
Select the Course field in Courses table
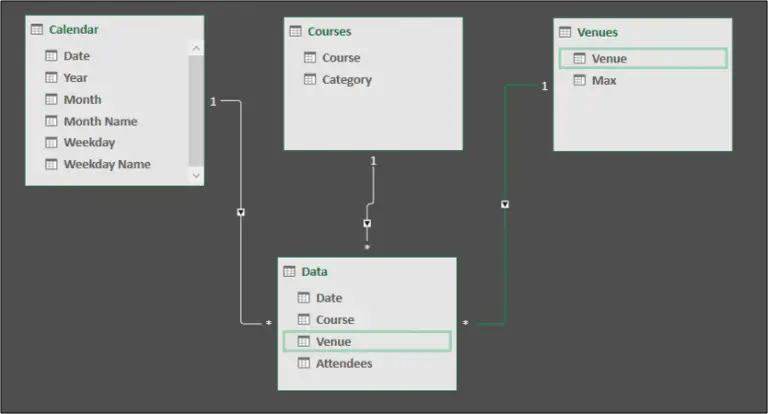tap(341, 58)
